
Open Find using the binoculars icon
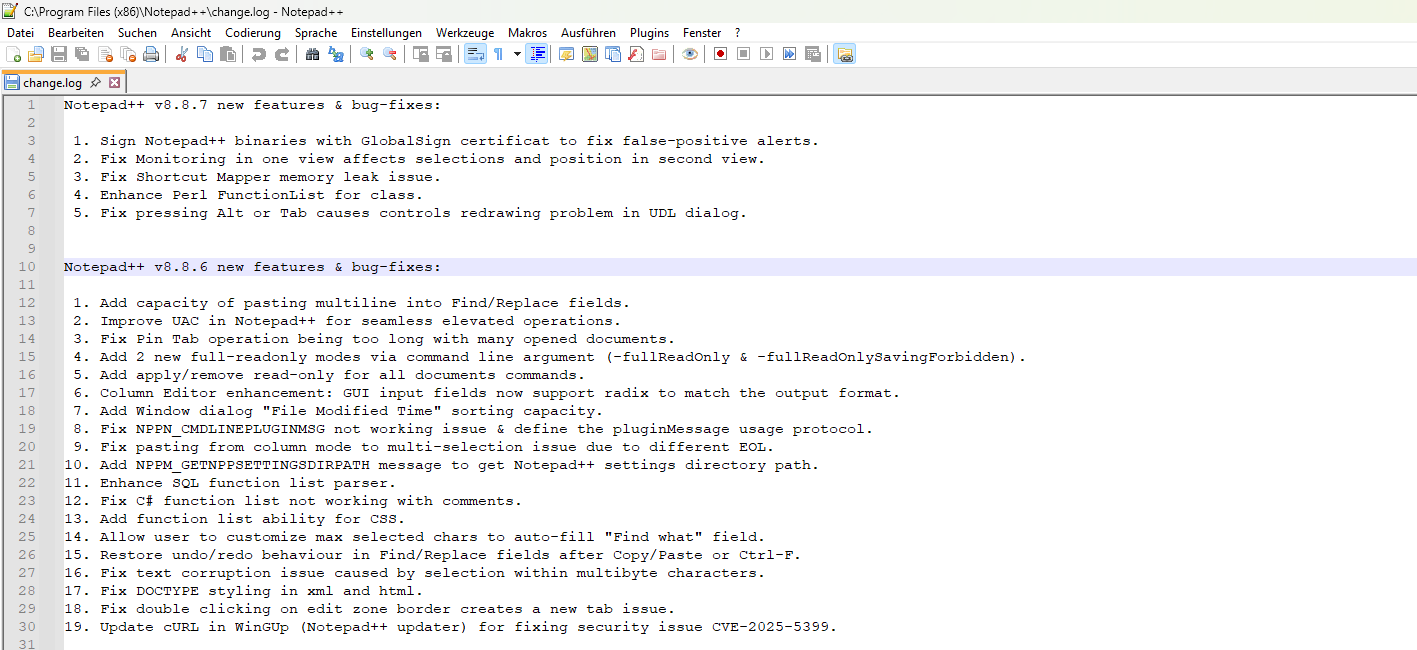click(312, 53)
